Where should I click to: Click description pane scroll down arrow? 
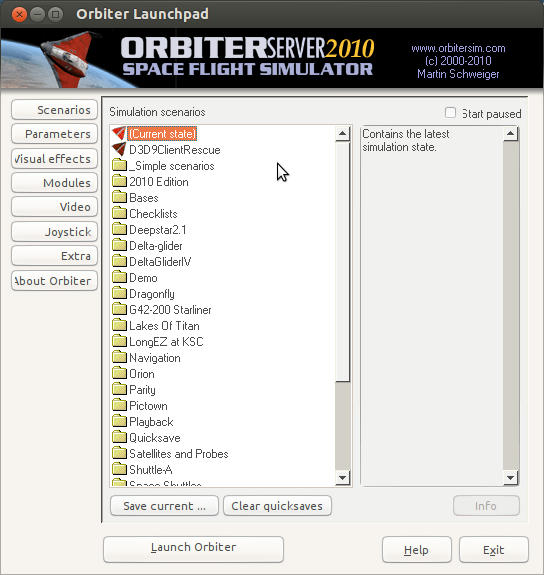click(511, 477)
